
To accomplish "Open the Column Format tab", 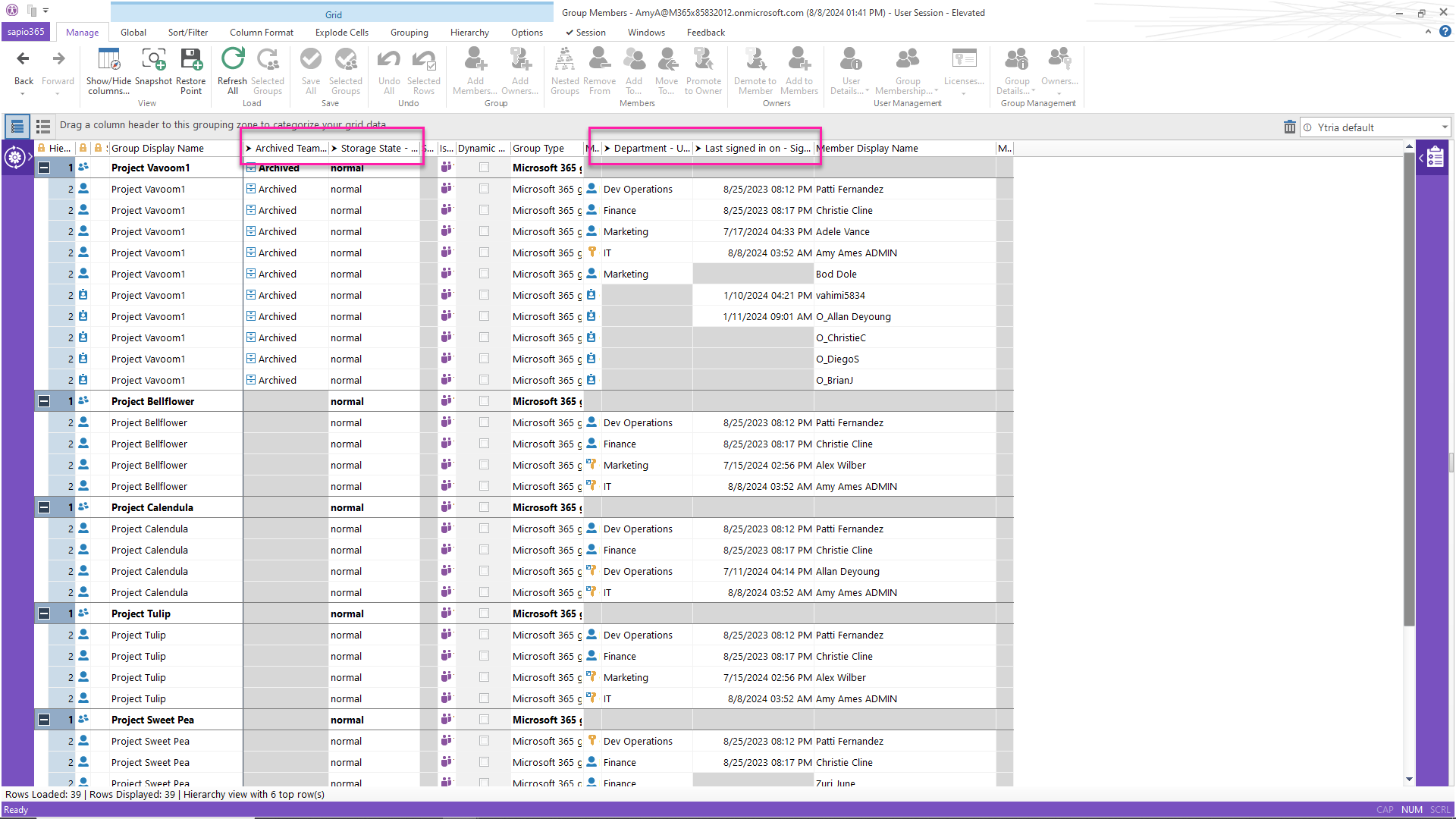I will click(x=262, y=33).
